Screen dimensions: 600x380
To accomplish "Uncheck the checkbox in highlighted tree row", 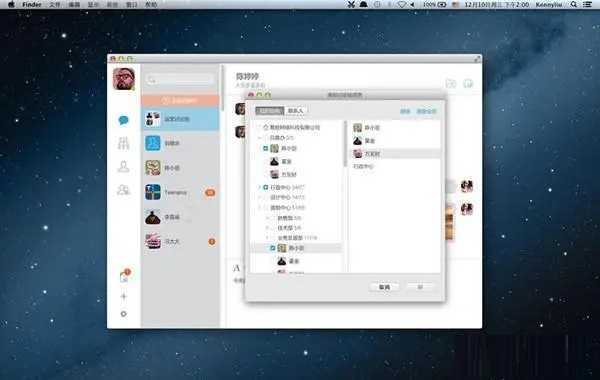I will (x=273, y=248).
